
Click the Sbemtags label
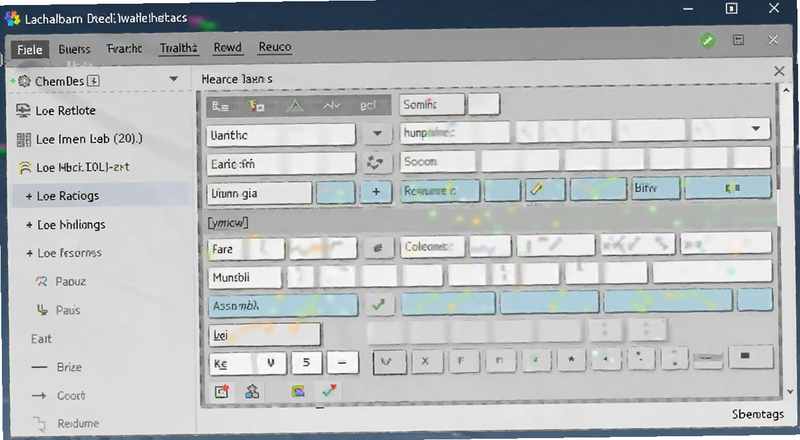click(758, 414)
